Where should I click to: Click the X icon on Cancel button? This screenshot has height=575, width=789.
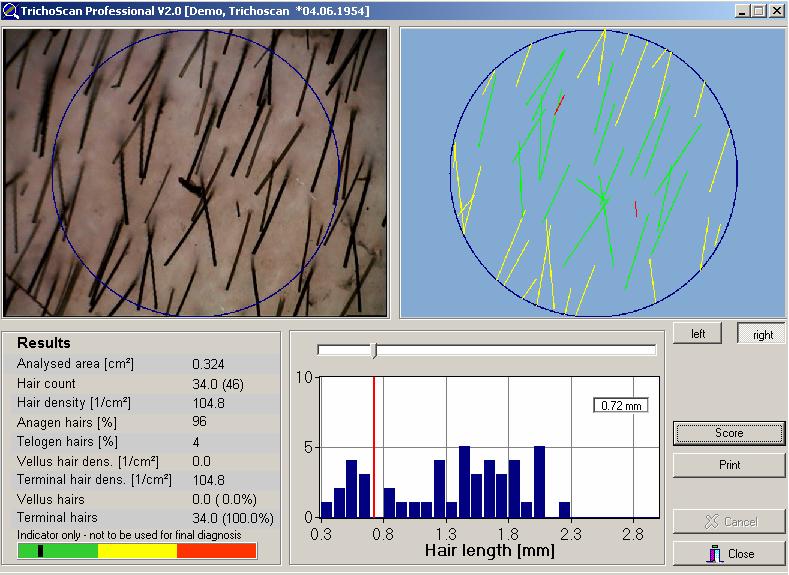click(x=712, y=522)
